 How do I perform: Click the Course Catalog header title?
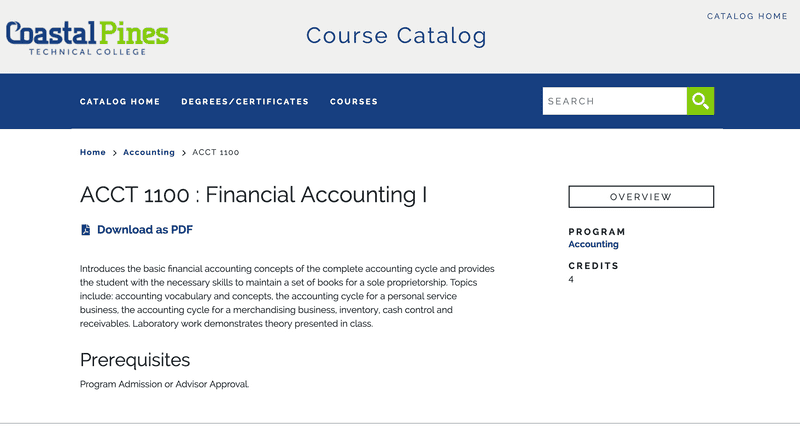[x=396, y=36]
